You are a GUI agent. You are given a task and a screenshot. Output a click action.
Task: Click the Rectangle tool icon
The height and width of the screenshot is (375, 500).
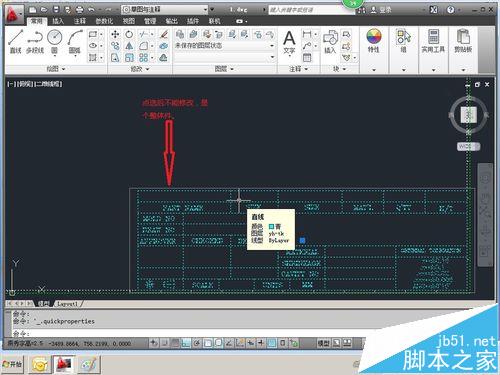93,34
